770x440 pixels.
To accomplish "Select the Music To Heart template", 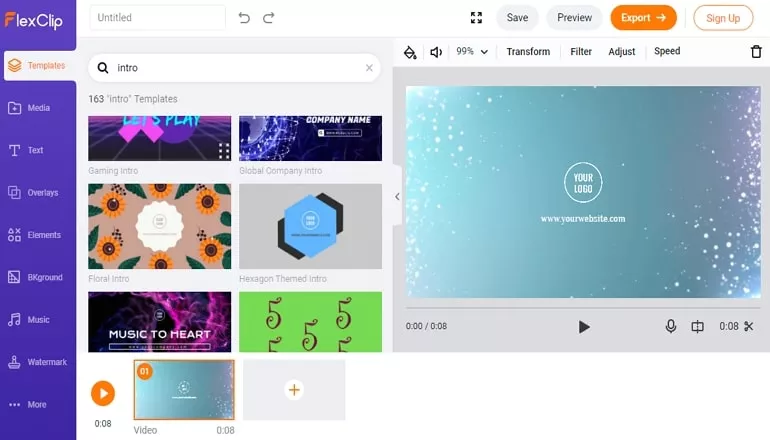I will click(x=160, y=322).
